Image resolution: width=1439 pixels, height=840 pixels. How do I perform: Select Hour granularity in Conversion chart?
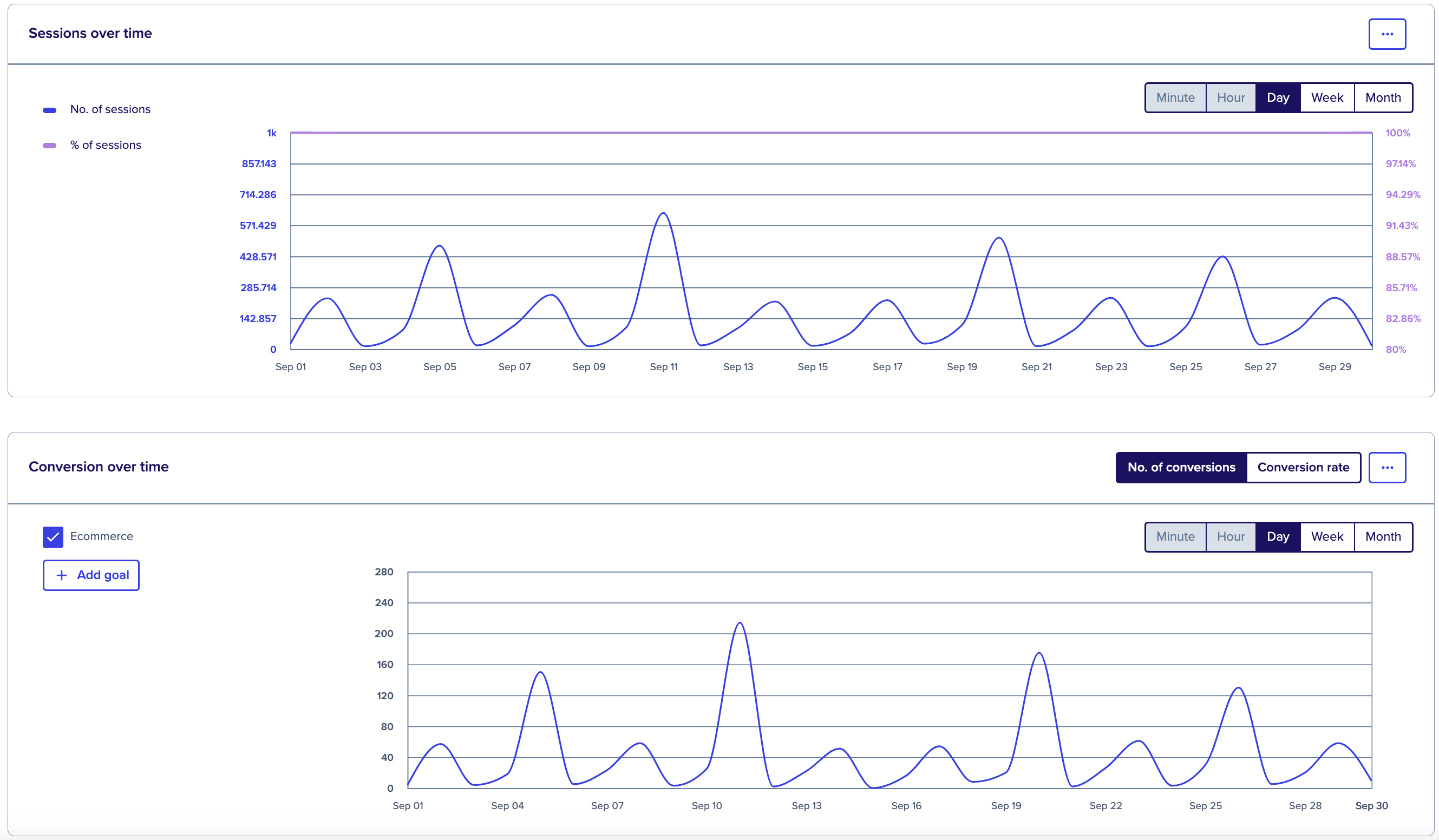click(1231, 537)
